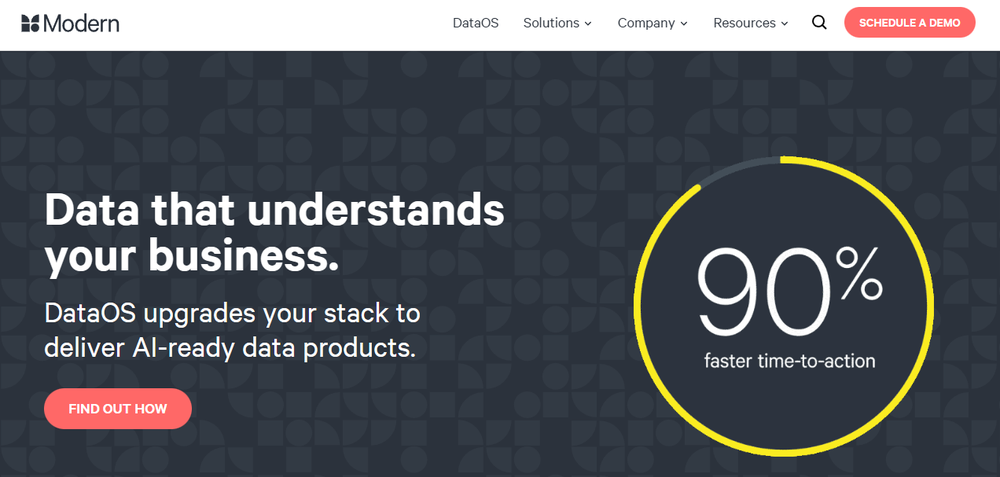Viewport: 1000px width, 477px height.
Task: Expand the chevron next to Company
Action: point(684,24)
